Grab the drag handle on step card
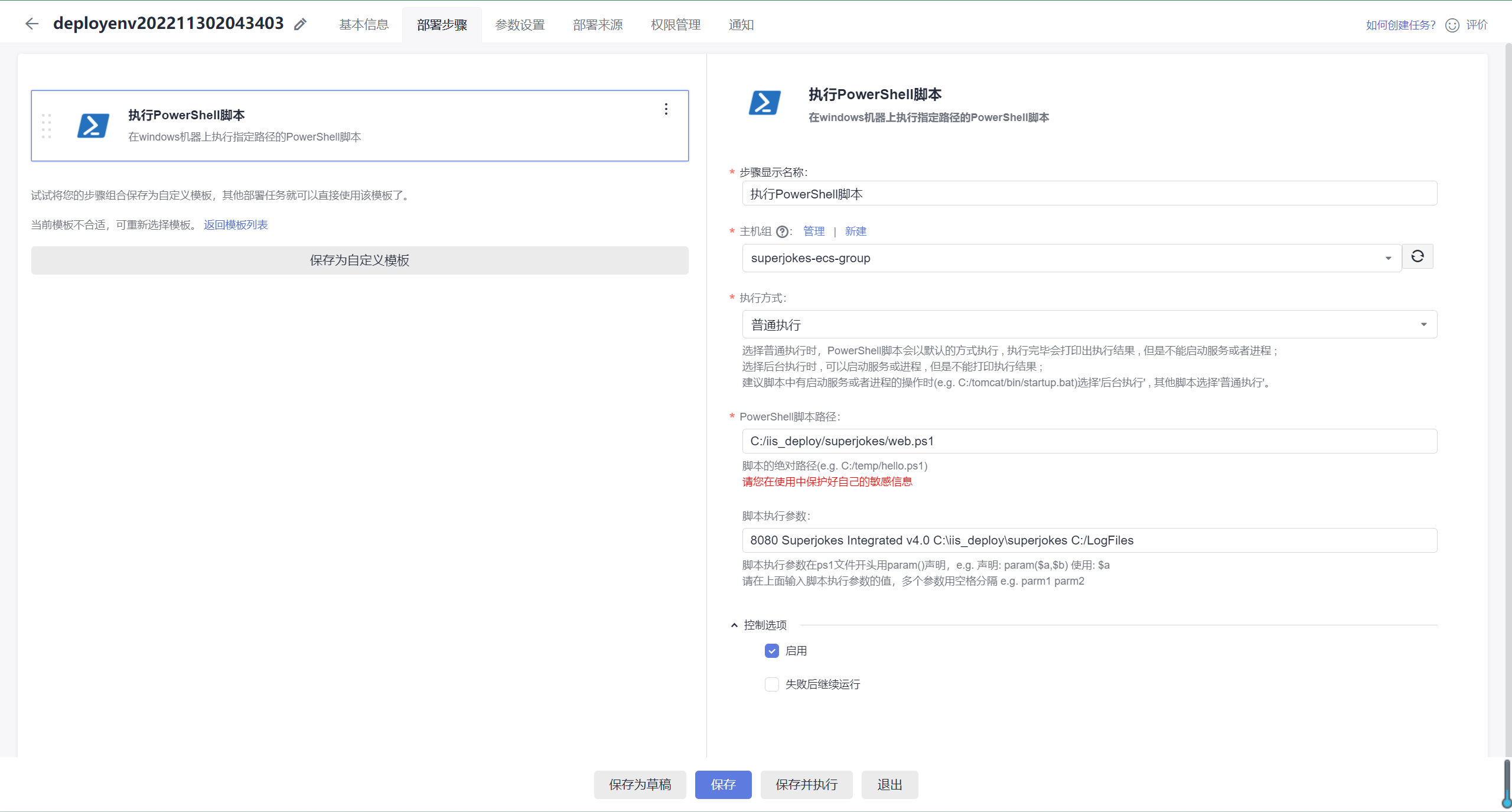The image size is (1512, 812). (47, 126)
